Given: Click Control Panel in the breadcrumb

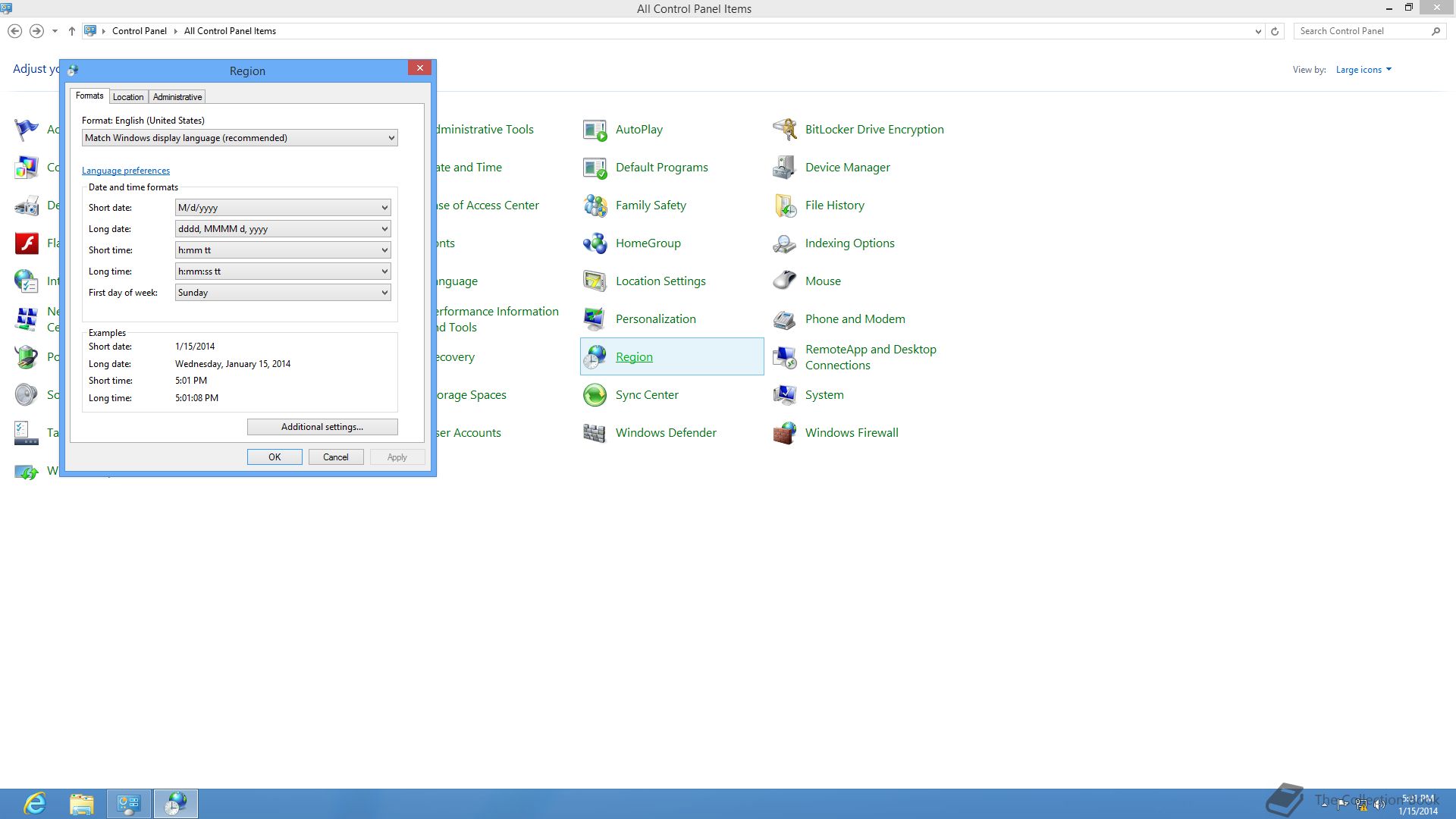Looking at the screenshot, I should click(x=140, y=31).
